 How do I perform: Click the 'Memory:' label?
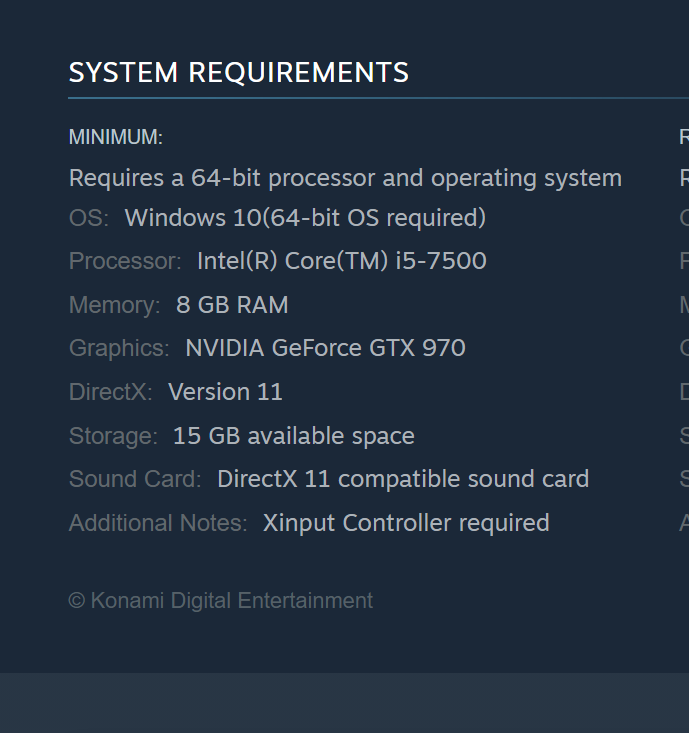point(115,305)
